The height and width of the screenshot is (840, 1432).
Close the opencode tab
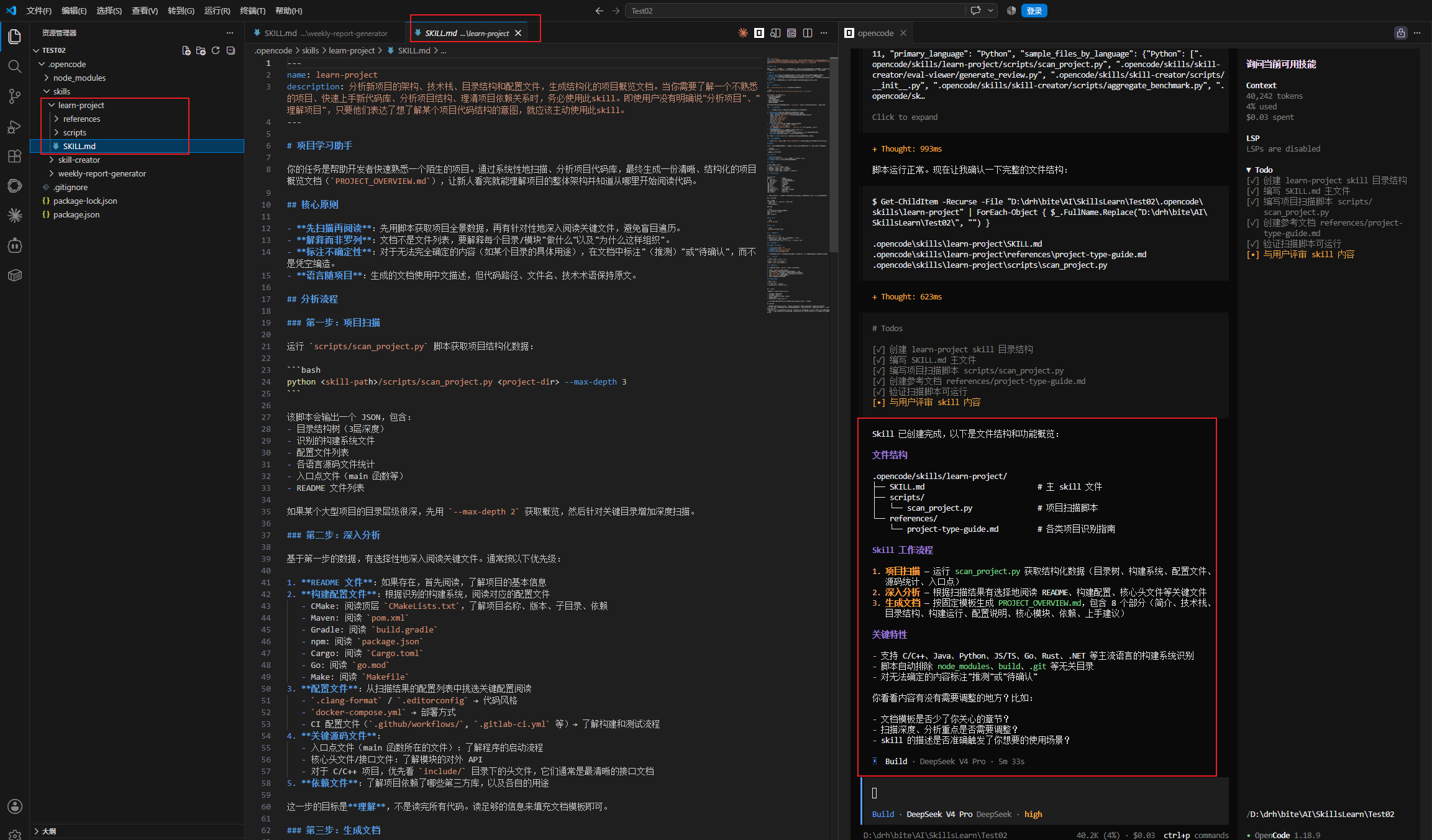click(903, 33)
